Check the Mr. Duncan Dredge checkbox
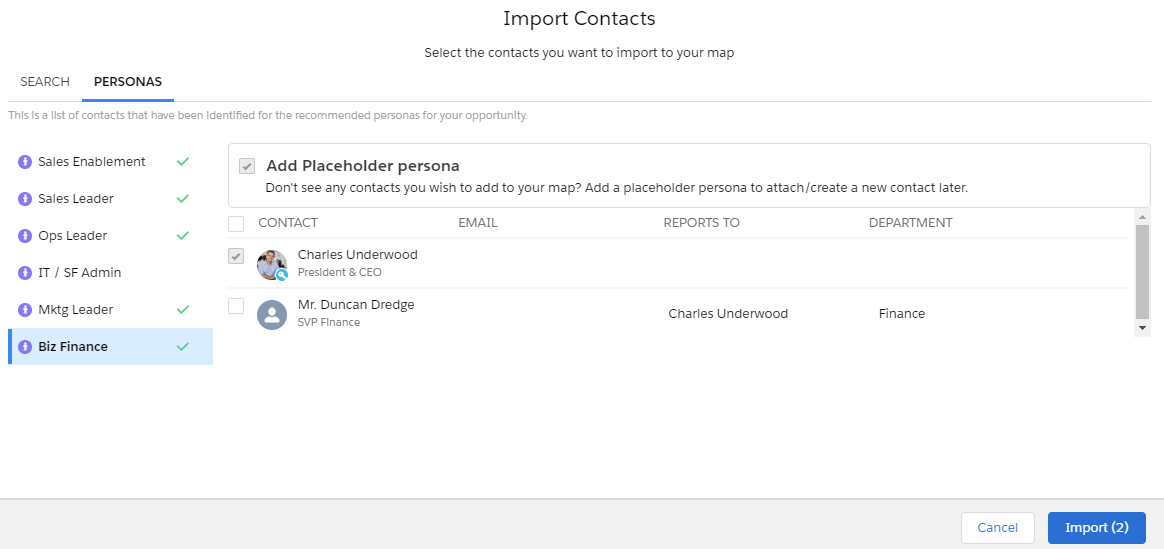This screenshot has width=1164, height=549. [236, 306]
